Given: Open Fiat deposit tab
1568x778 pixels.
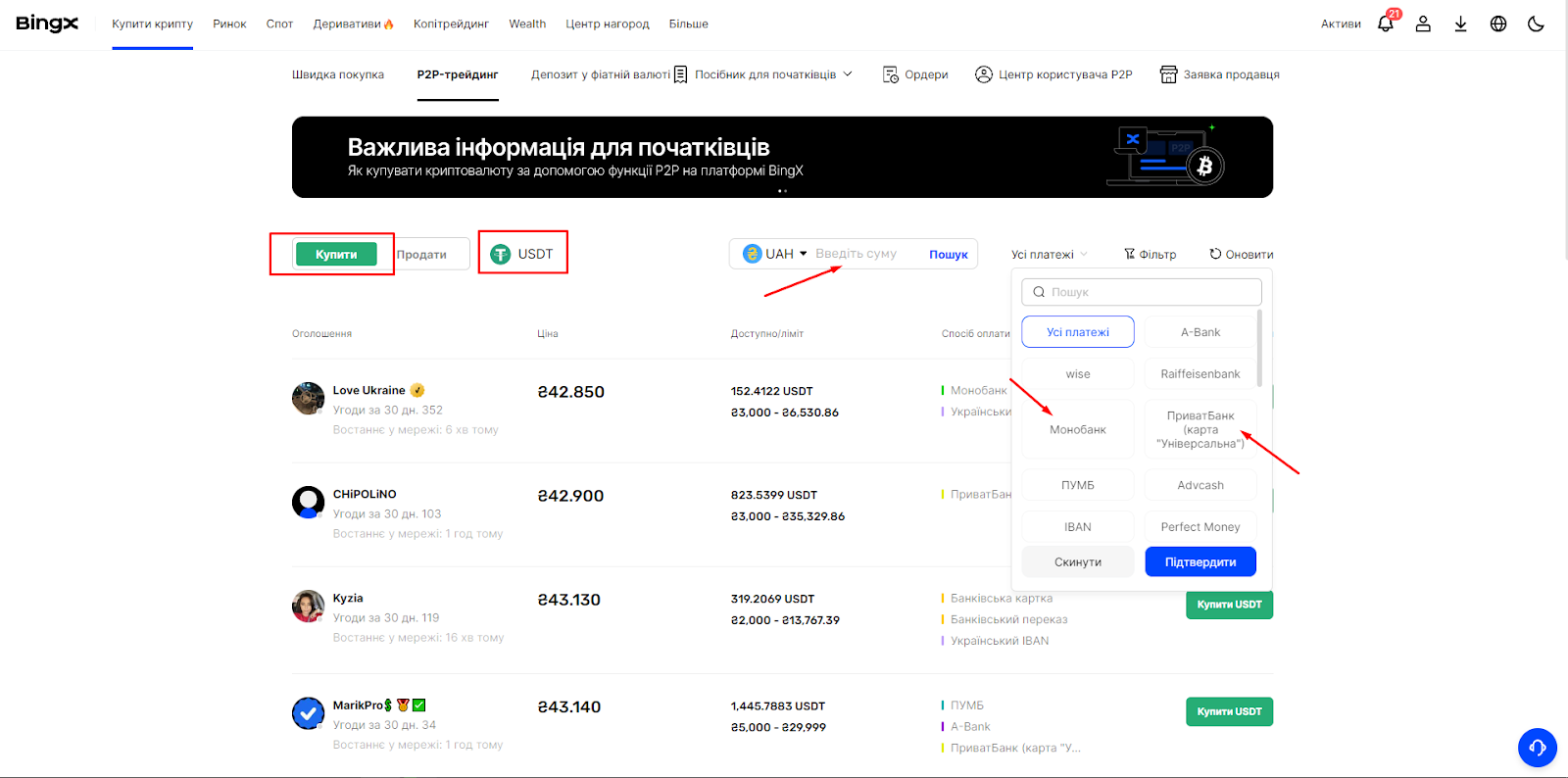Looking at the screenshot, I should point(601,74).
